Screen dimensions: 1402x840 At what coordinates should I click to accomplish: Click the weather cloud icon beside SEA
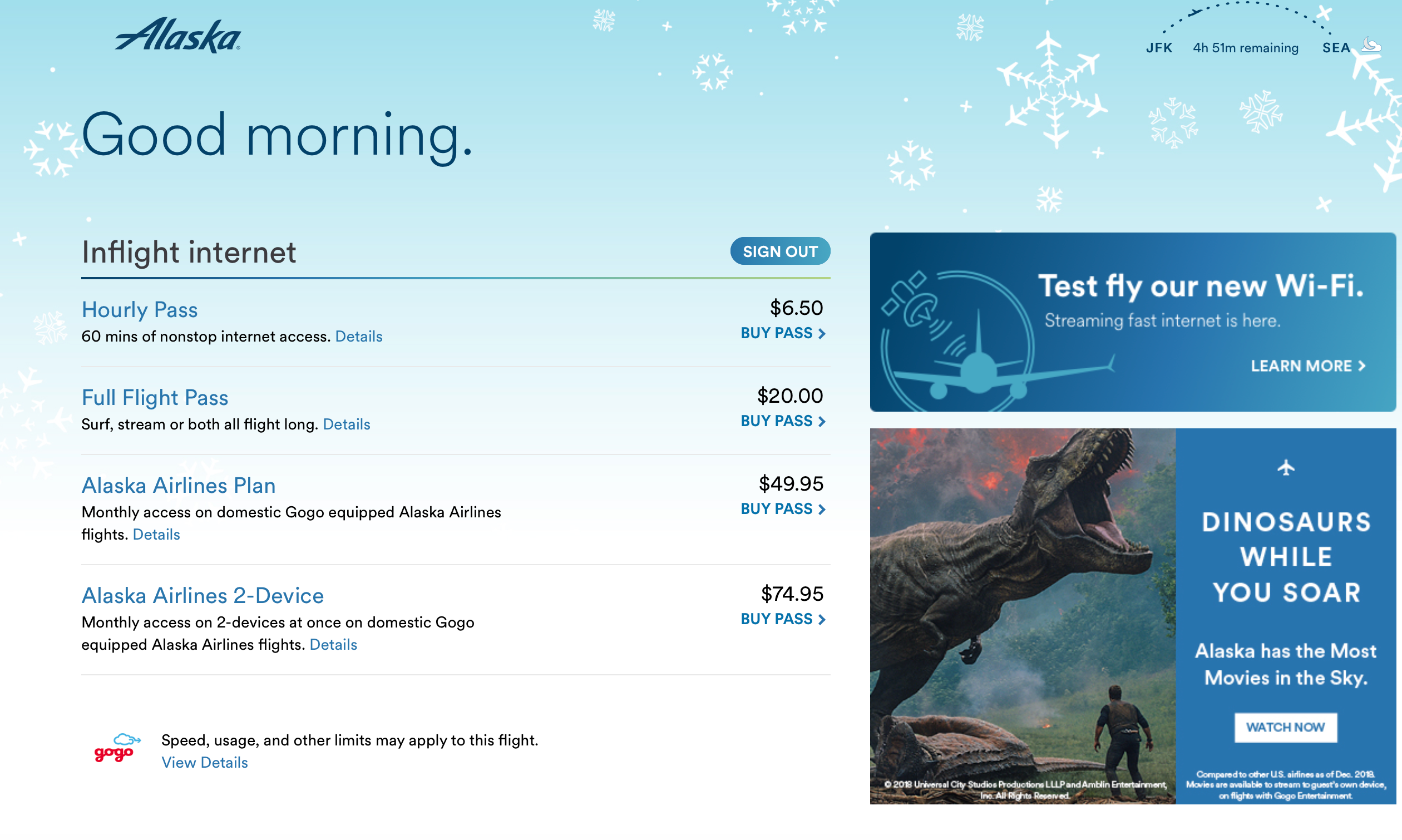(x=1372, y=45)
